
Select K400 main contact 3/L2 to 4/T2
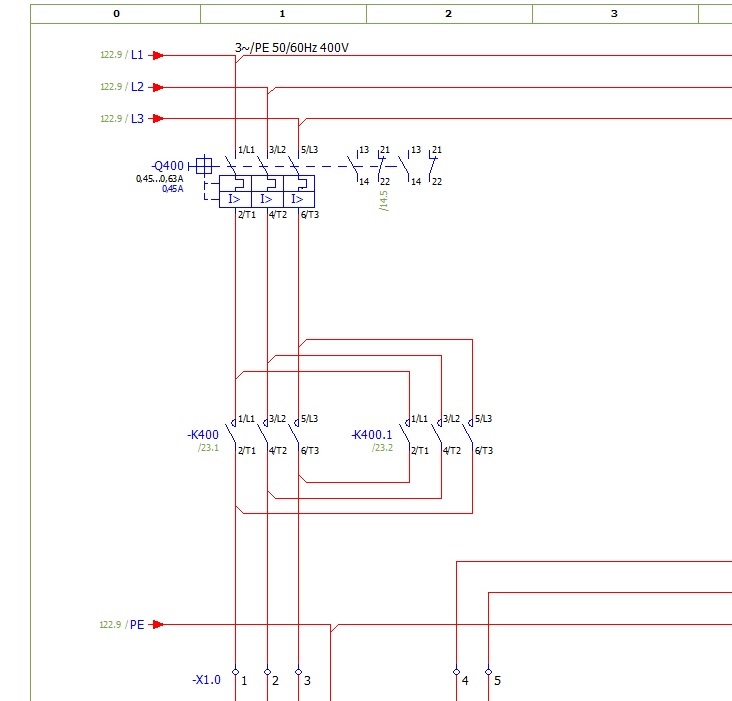click(x=264, y=435)
